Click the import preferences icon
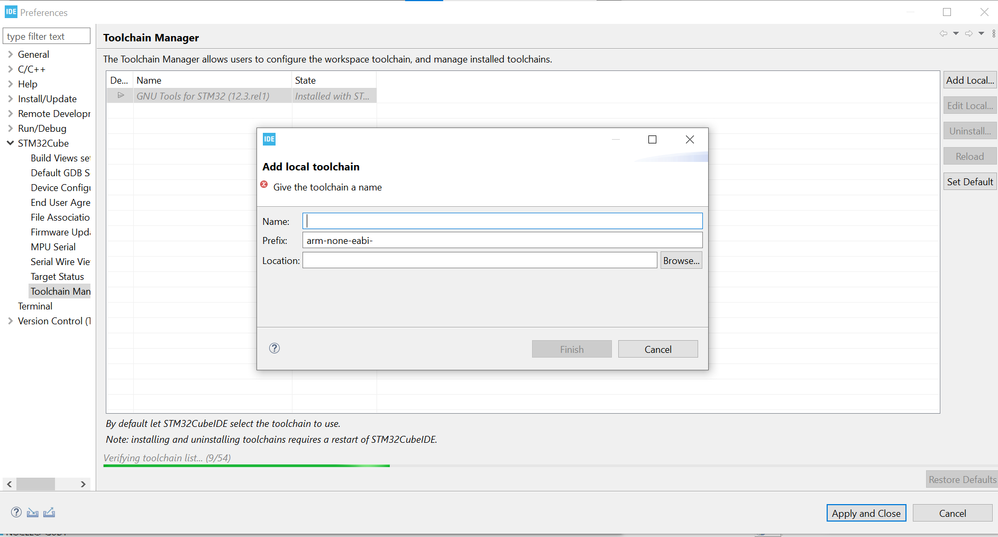The image size is (998, 537). (32, 512)
